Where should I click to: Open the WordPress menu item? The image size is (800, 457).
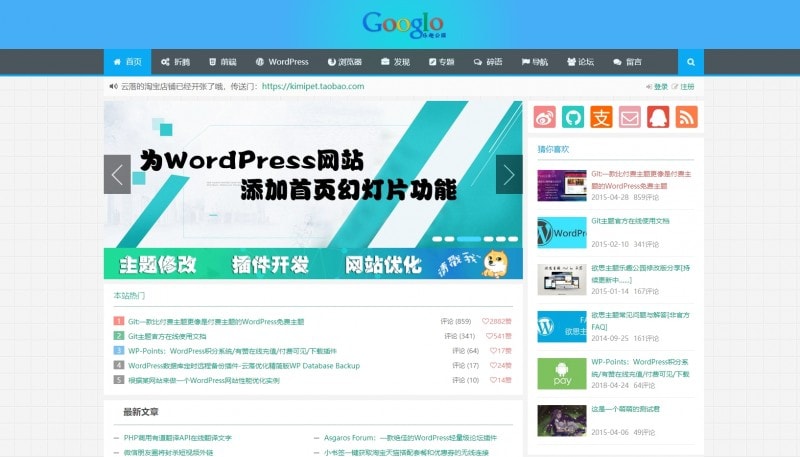click(282, 62)
